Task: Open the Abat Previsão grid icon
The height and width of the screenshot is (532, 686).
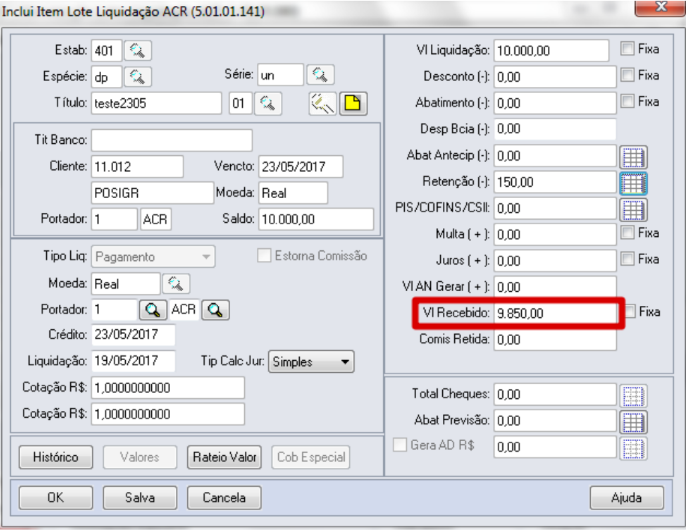Action: click(633, 422)
